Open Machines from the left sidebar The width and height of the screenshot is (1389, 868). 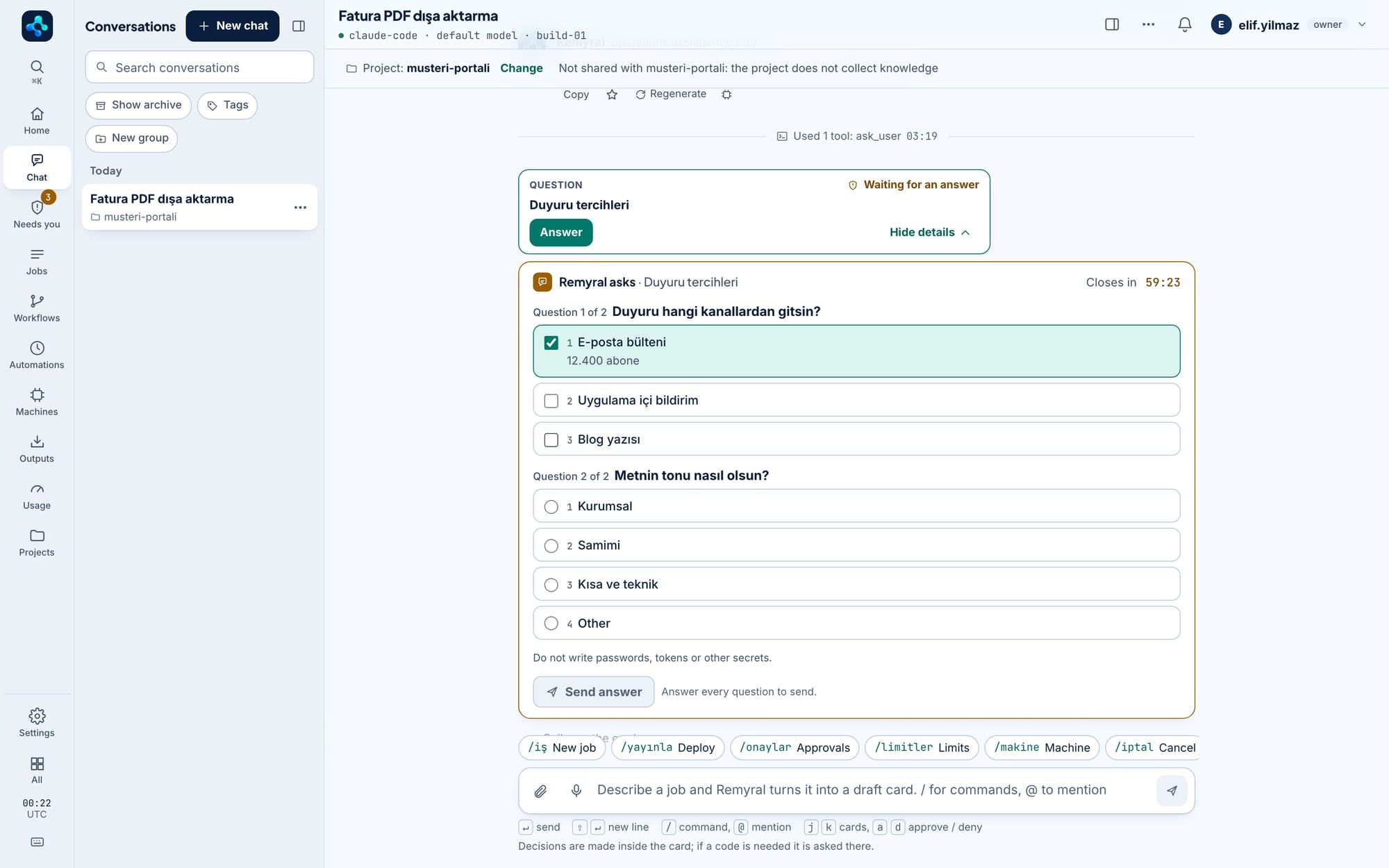pos(37,402)
